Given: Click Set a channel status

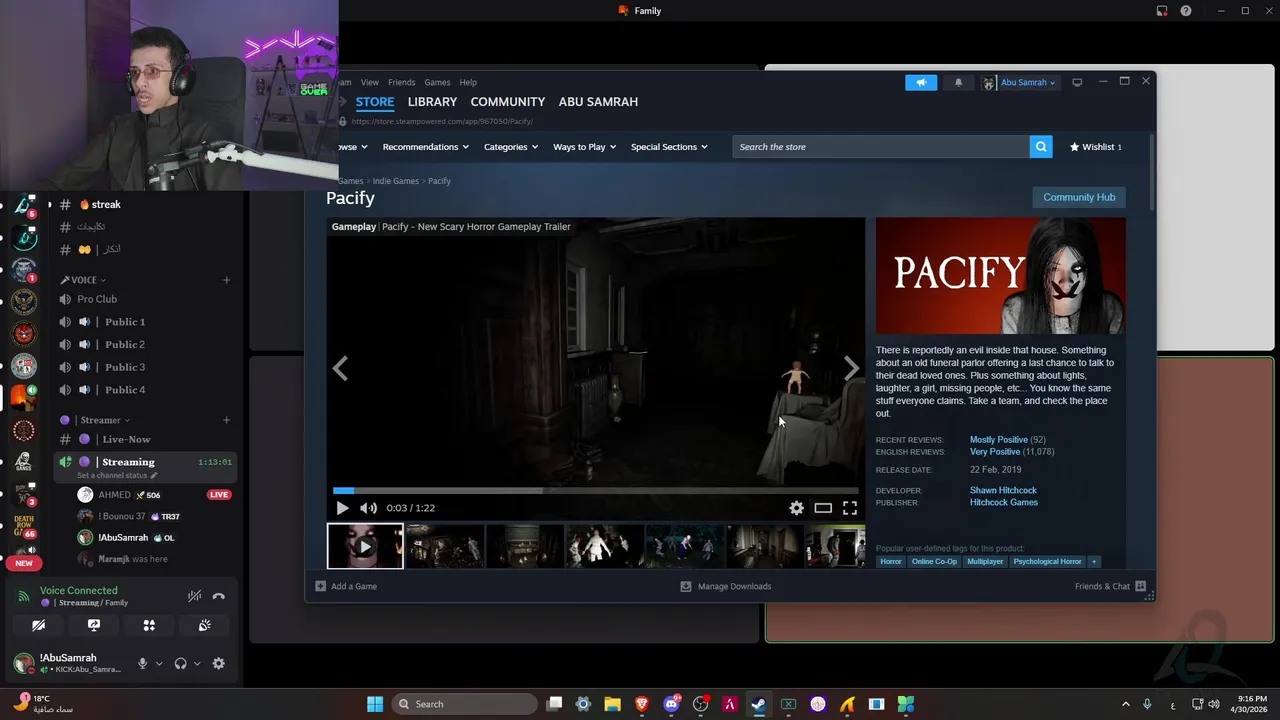Looking at the screenshot, I should point(117,475).
